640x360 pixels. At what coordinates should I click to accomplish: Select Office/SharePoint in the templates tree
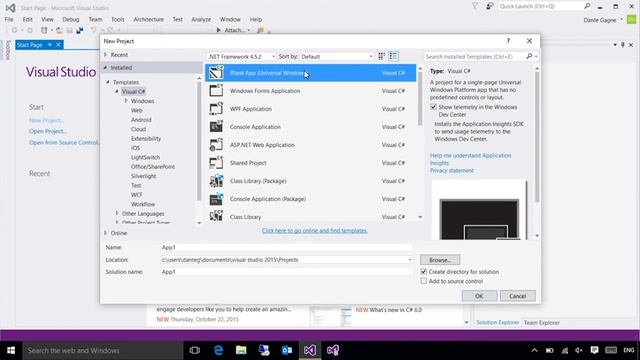(153, 167)
